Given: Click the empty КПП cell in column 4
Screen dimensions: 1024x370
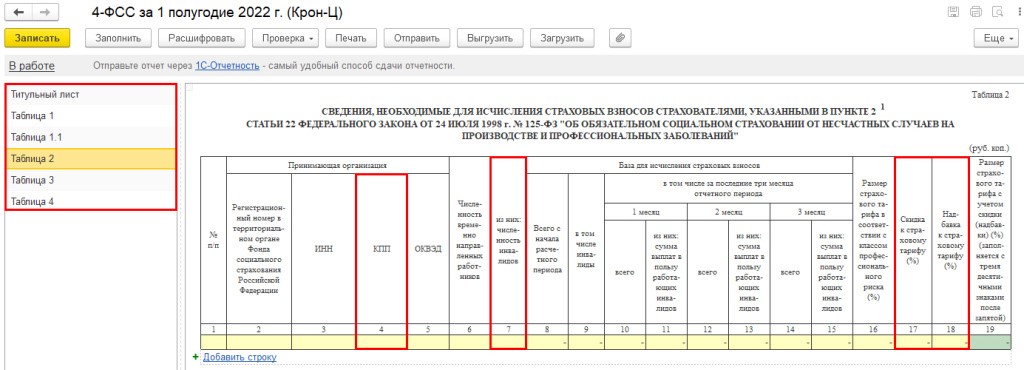Looking at the screenshot, I should coord(382,342).
